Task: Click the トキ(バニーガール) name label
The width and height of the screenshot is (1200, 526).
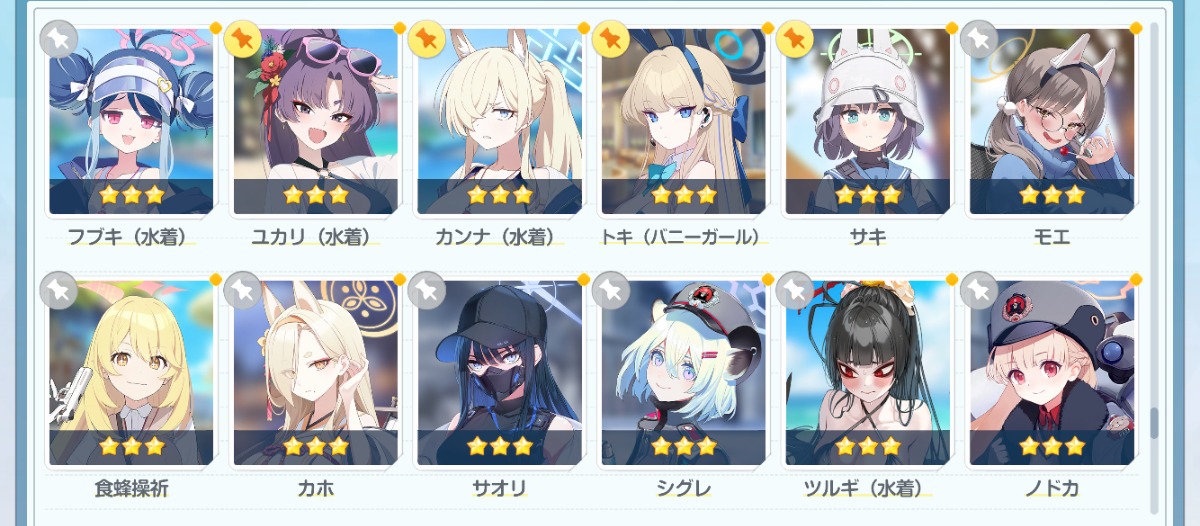Action: pyautogui.click(x=683, y=237)
